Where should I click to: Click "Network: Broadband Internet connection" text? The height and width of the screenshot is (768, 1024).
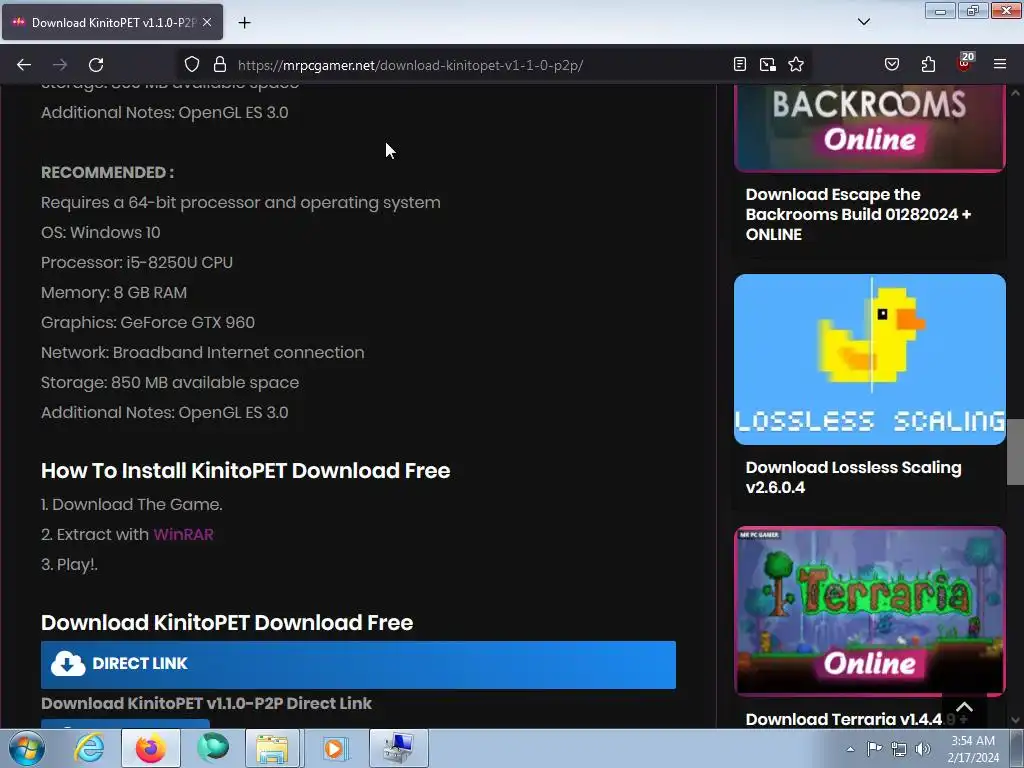[203, 353]
